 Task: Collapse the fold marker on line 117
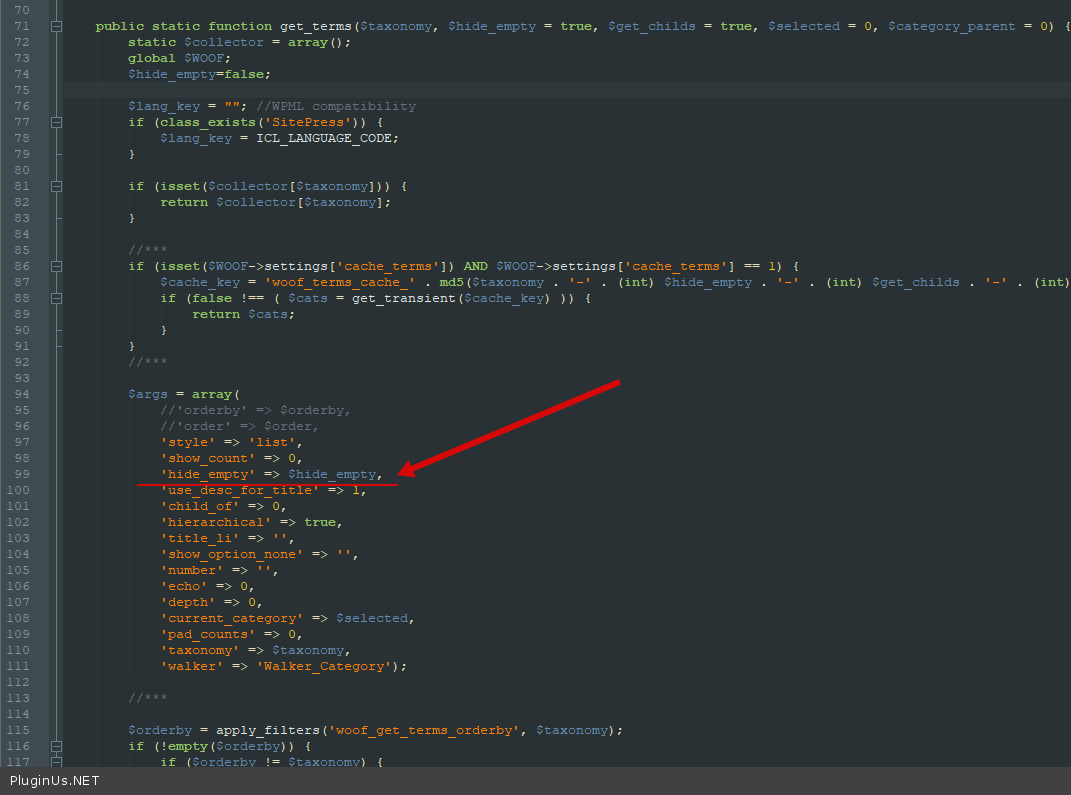pos(57,762)
